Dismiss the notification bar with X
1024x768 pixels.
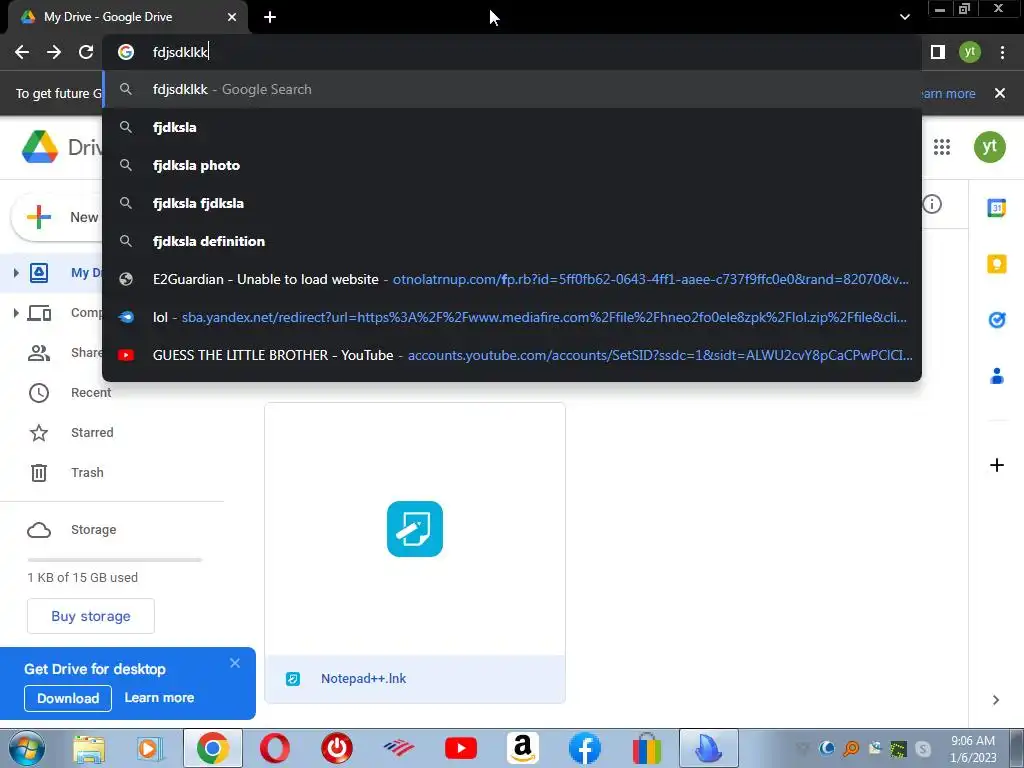1000,93
